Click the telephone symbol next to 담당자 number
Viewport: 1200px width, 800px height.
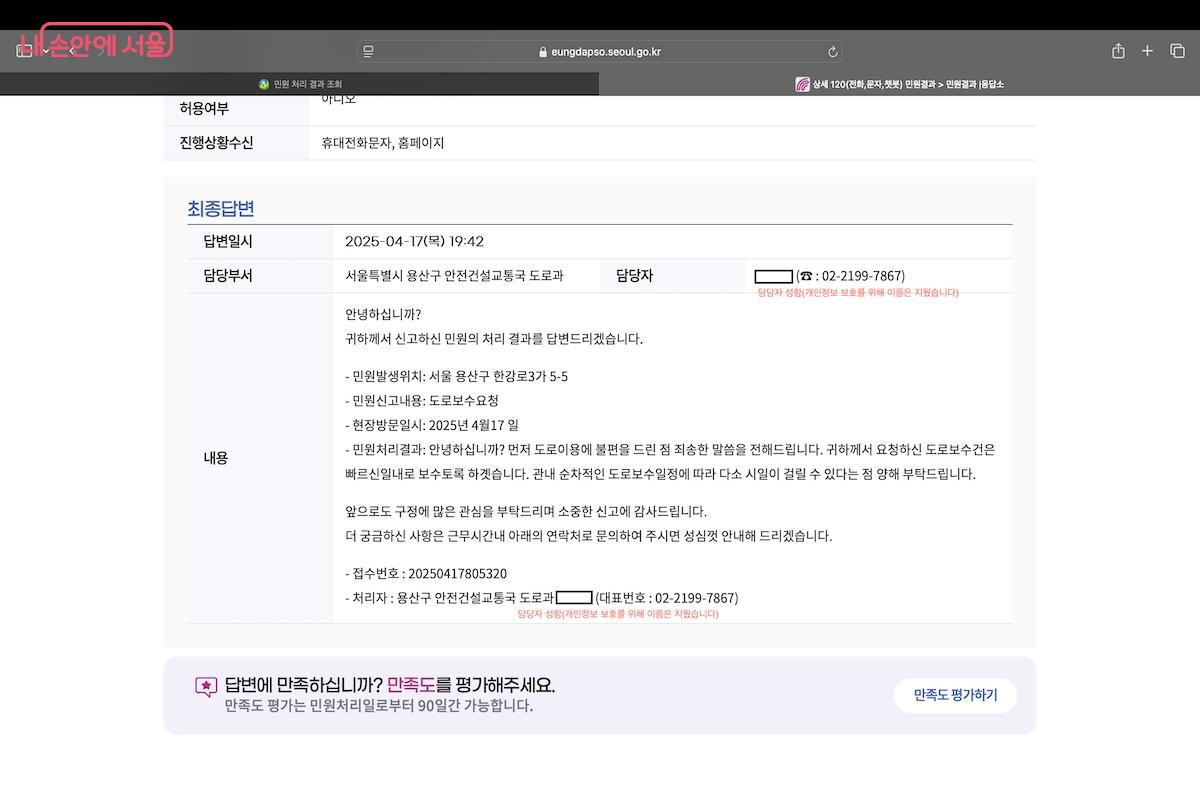tap(806, 275)
